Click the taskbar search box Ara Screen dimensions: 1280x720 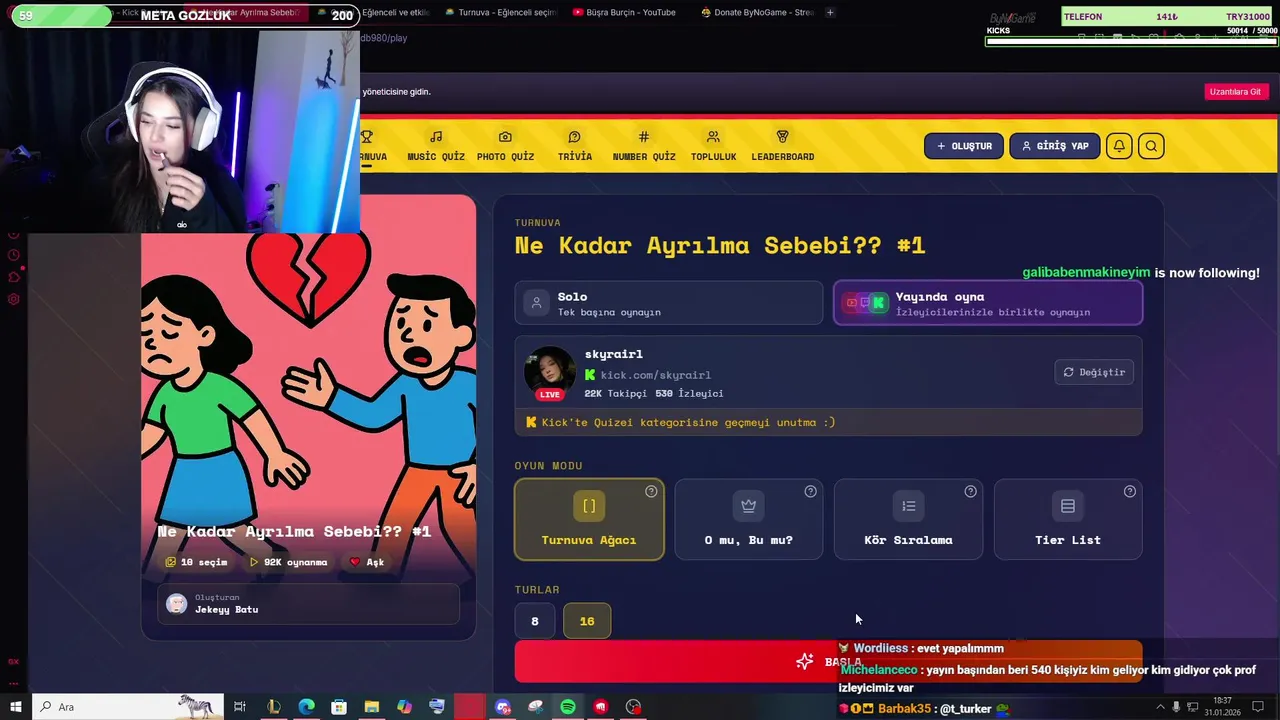(128, 707)
